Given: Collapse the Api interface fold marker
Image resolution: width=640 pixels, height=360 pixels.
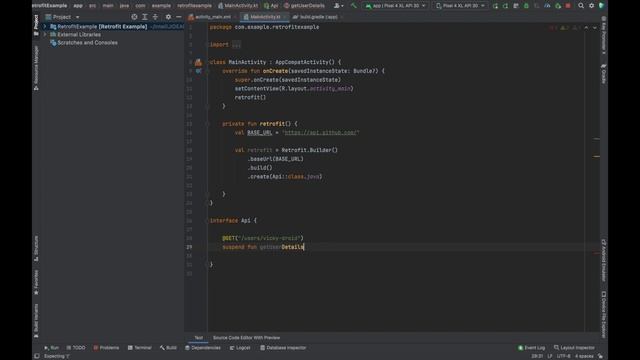Looking at the screenshot, I should pyautogui.click(x=207, y=220).
